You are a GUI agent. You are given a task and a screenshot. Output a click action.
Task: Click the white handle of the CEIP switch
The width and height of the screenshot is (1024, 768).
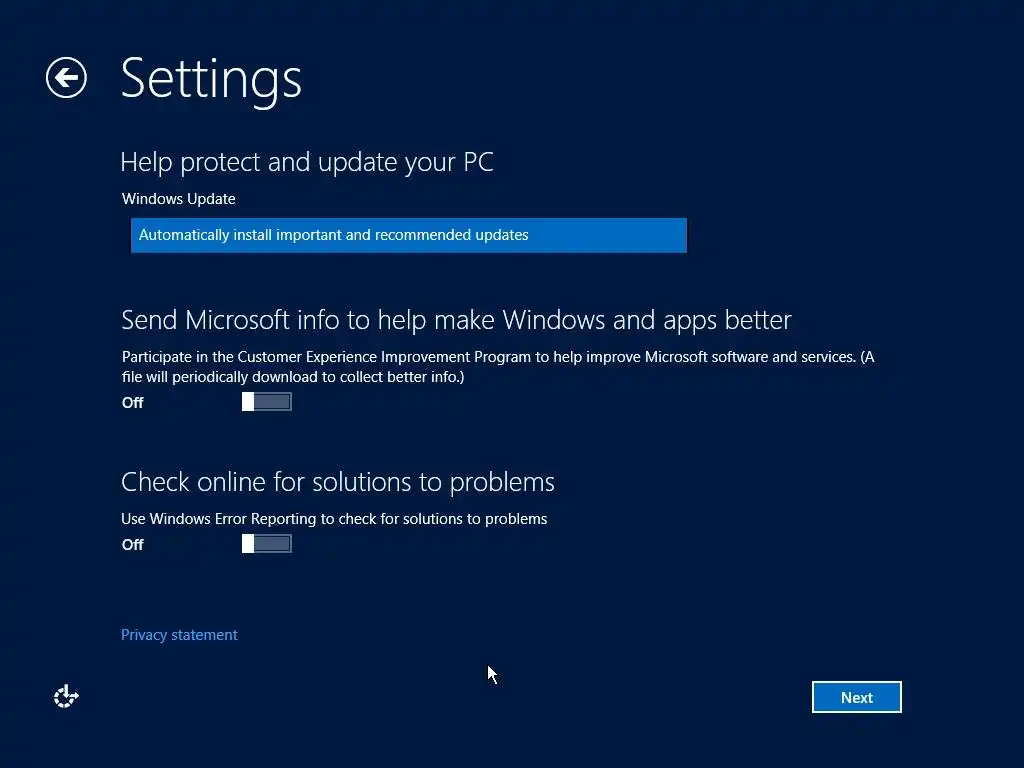point(248,402)
